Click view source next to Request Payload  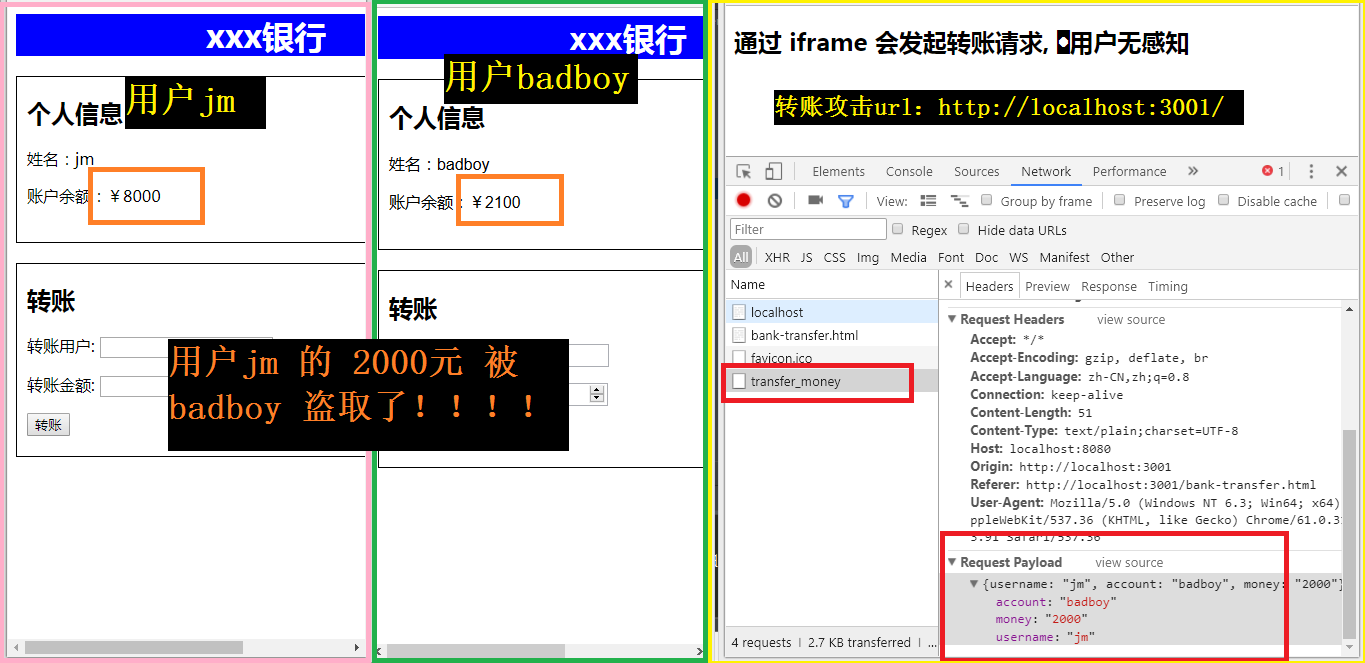click(x=1129, y=562)
